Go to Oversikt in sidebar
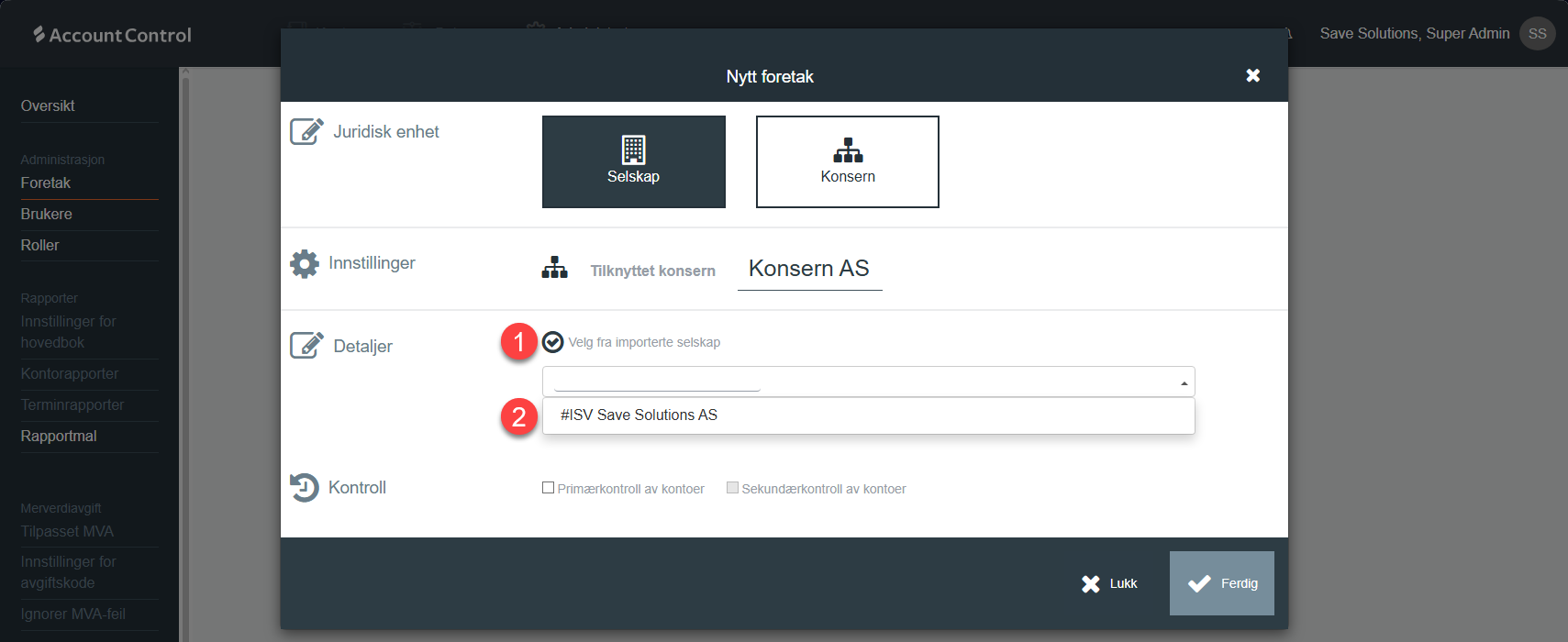The height and width of the screenshot is (642, 1568). tap(48, 106)
